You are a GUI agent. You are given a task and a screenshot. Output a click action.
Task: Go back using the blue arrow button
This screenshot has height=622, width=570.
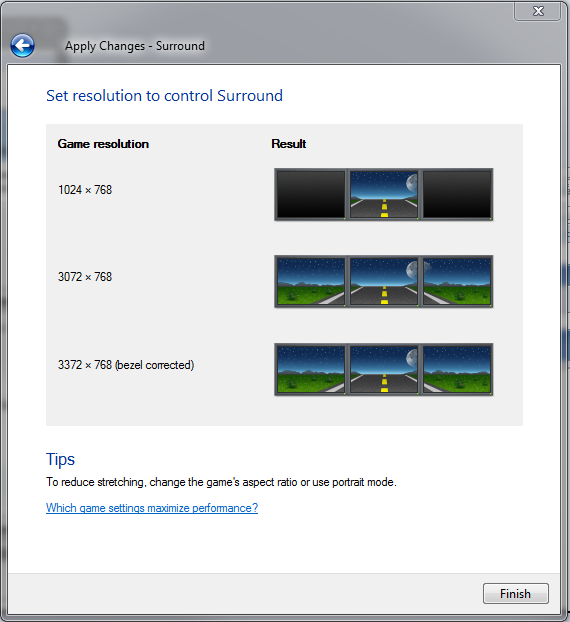coord(22,45)
